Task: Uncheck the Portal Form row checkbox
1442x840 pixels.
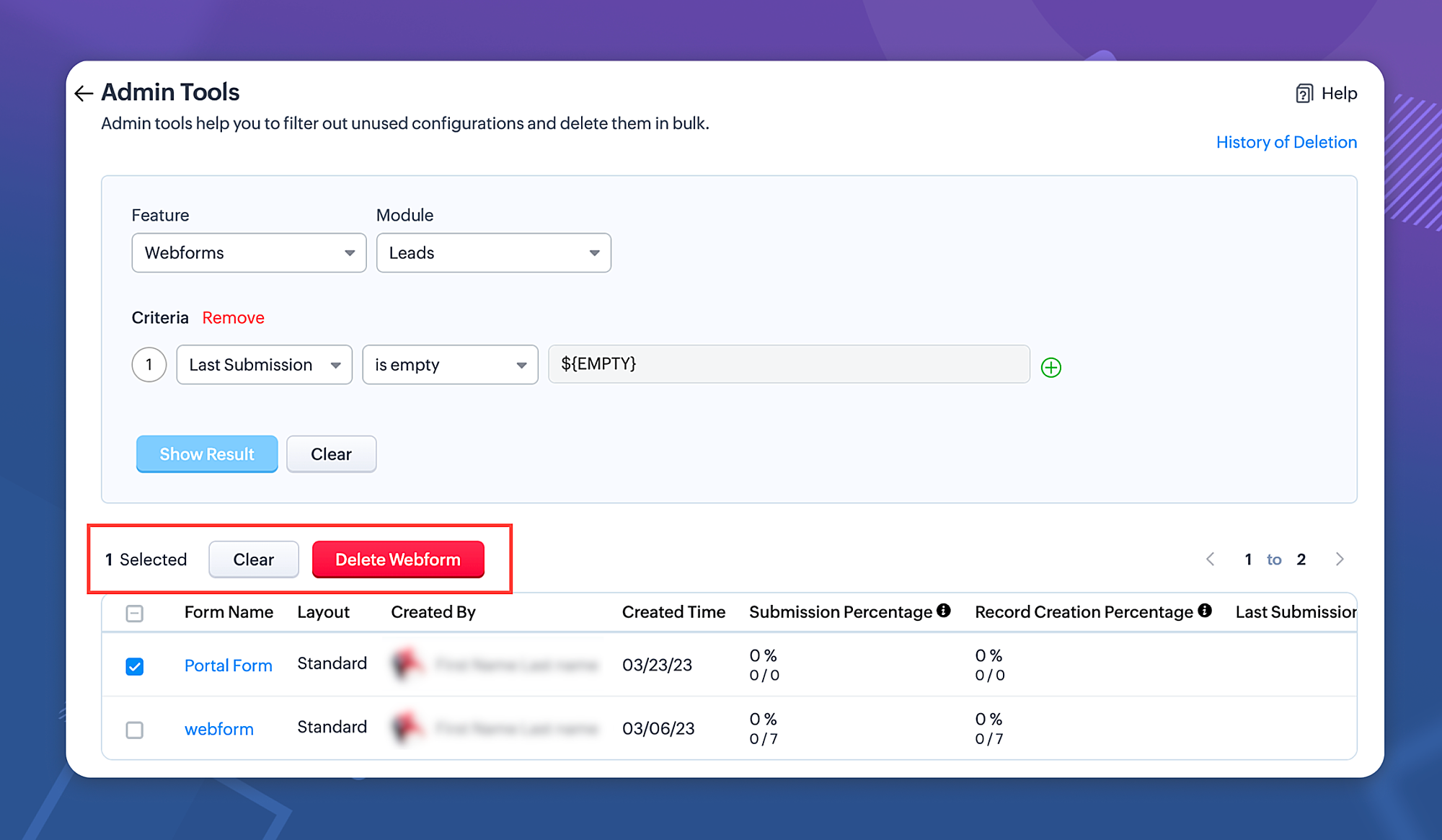Action: [135, 666]
